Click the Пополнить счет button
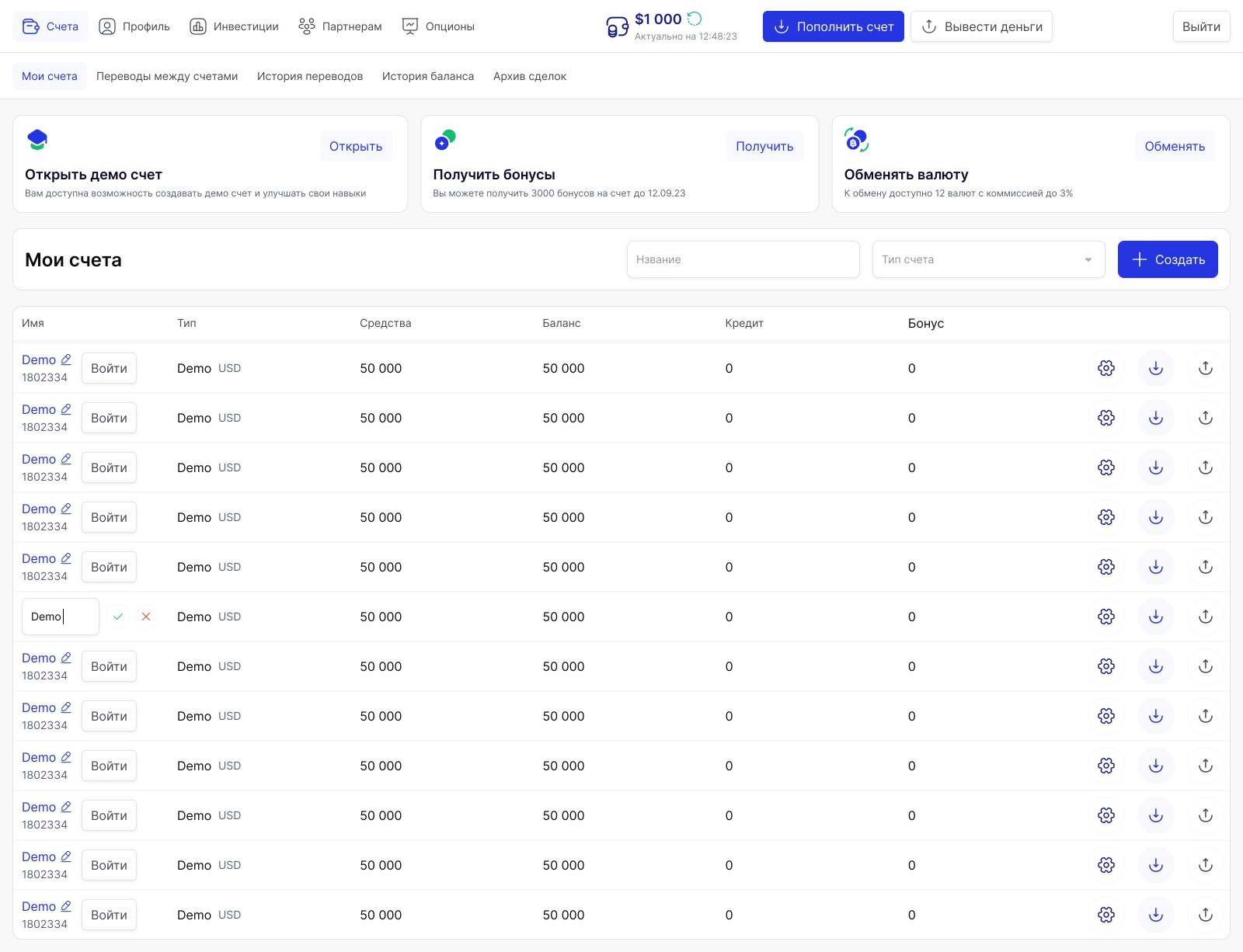The height and width of the screenshot is (952, 1243). pyautogui.click(x=833, y=26)
